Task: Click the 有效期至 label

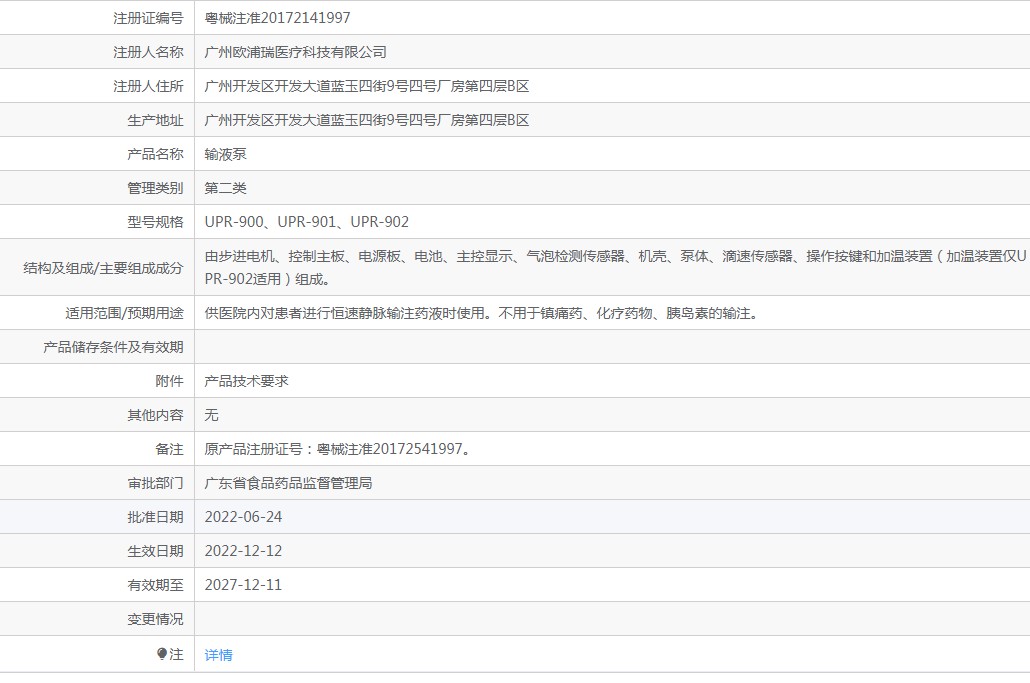Action: point(155,585)
